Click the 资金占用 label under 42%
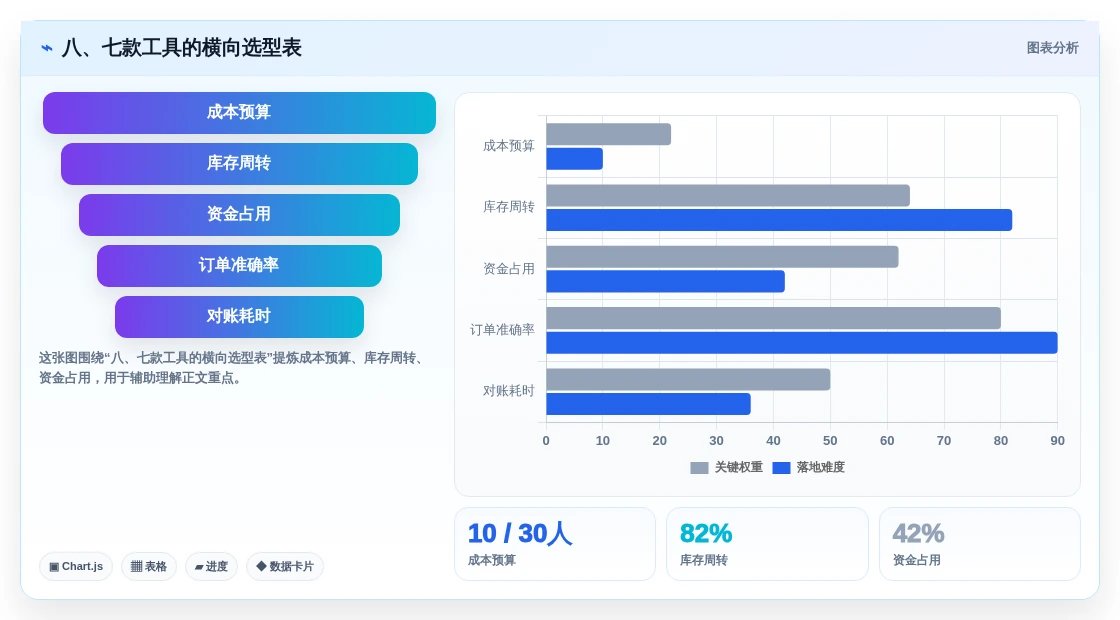The height and width of the screenshot is (620, 1120). [916, 561]
